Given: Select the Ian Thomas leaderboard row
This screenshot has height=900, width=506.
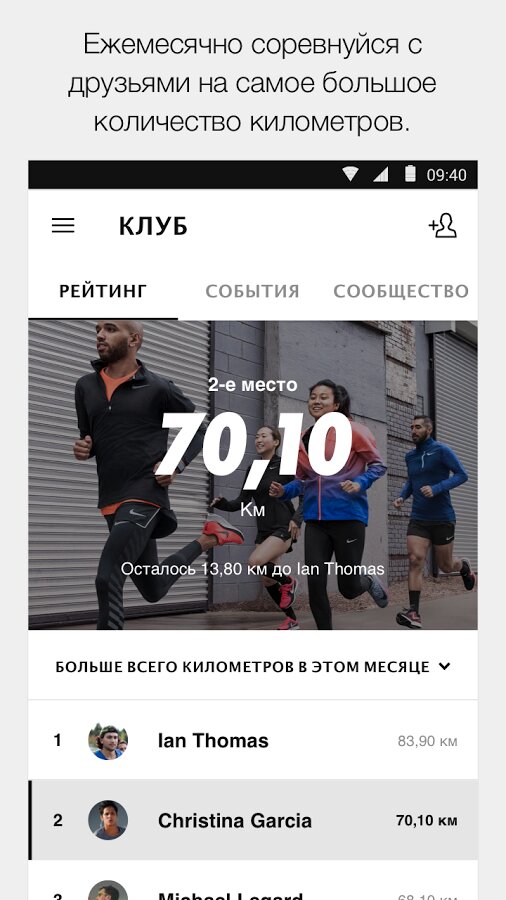Looking at the screenshot, I should [x=253, y=741].
